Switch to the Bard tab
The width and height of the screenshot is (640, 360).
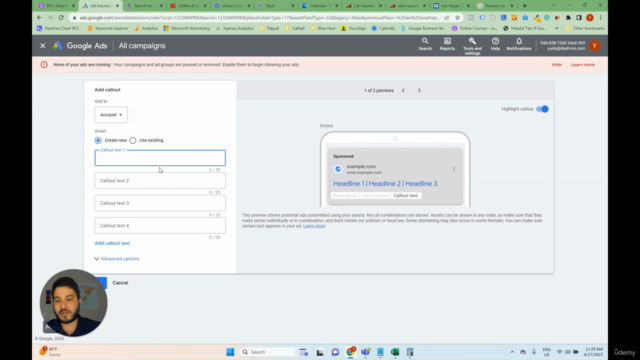[x=276, y=6]
